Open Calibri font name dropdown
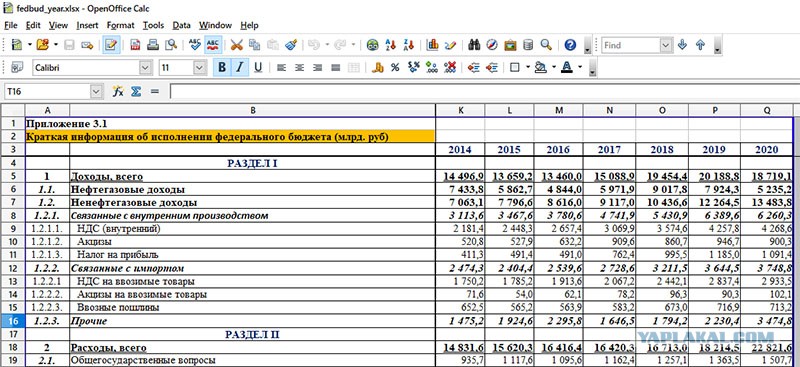Viewport: 800px width, 367px height. 145,67
